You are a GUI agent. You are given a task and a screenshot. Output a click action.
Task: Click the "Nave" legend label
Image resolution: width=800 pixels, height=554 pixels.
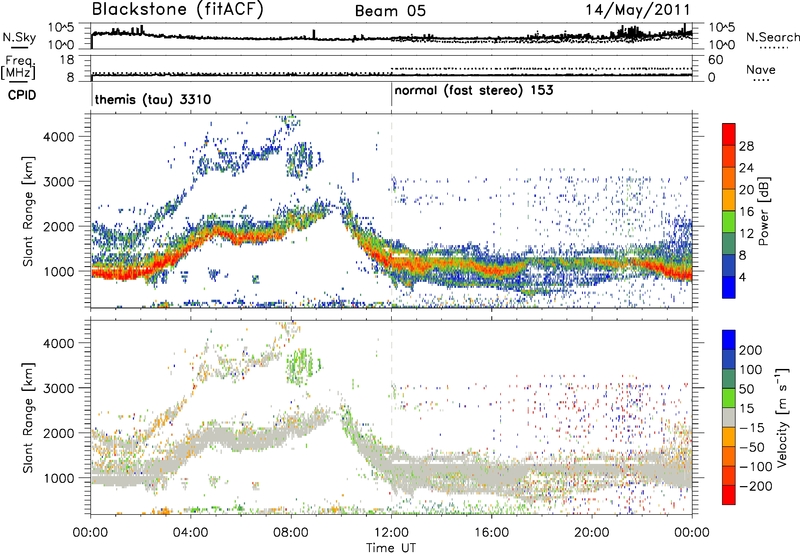pyautogui.click(x=761, y=69)
